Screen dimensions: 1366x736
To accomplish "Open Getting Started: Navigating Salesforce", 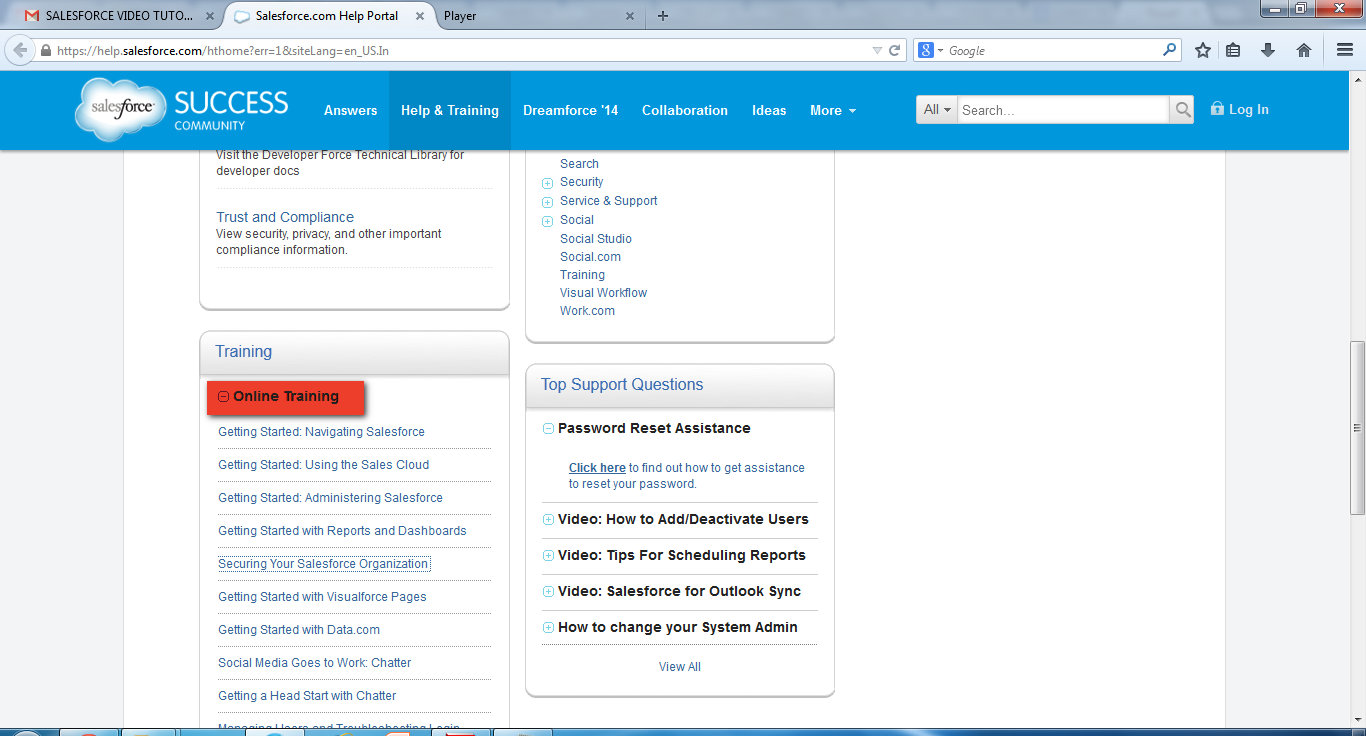I will click(x=321, y=432).
